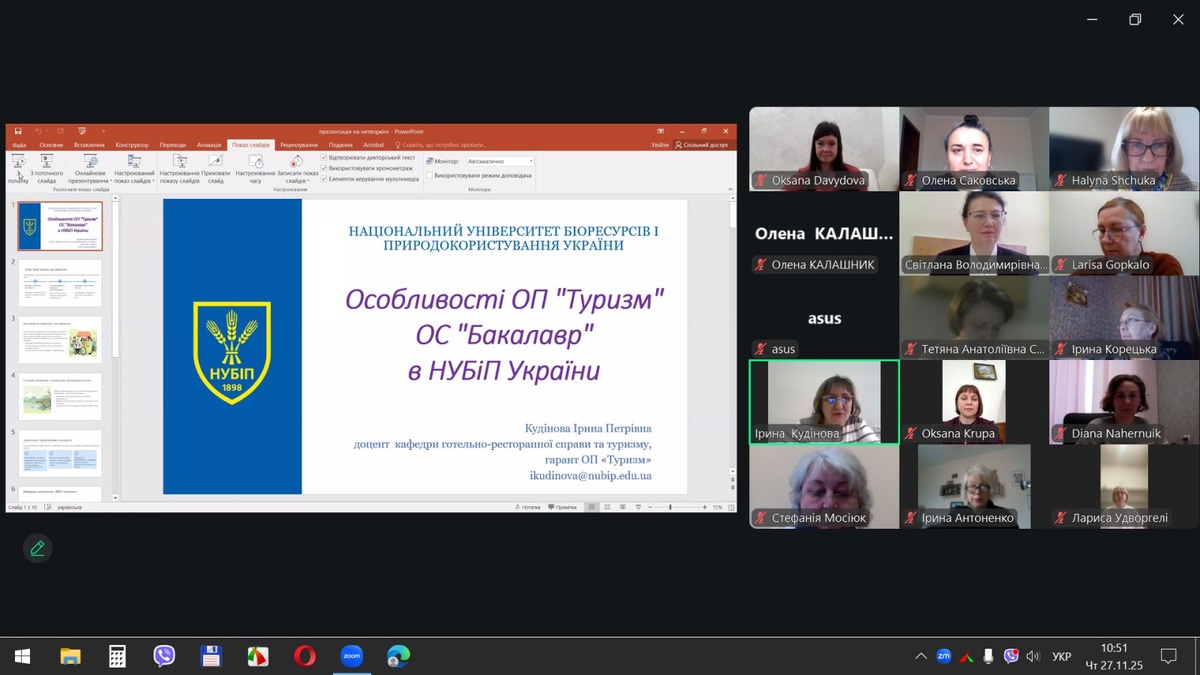Uncheck 'Використовувати хронометраж' checkbox

point(324,168)
